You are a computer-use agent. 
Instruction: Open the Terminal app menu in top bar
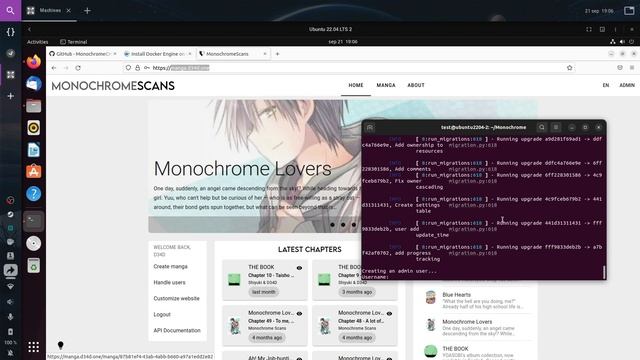coord(73,42)
